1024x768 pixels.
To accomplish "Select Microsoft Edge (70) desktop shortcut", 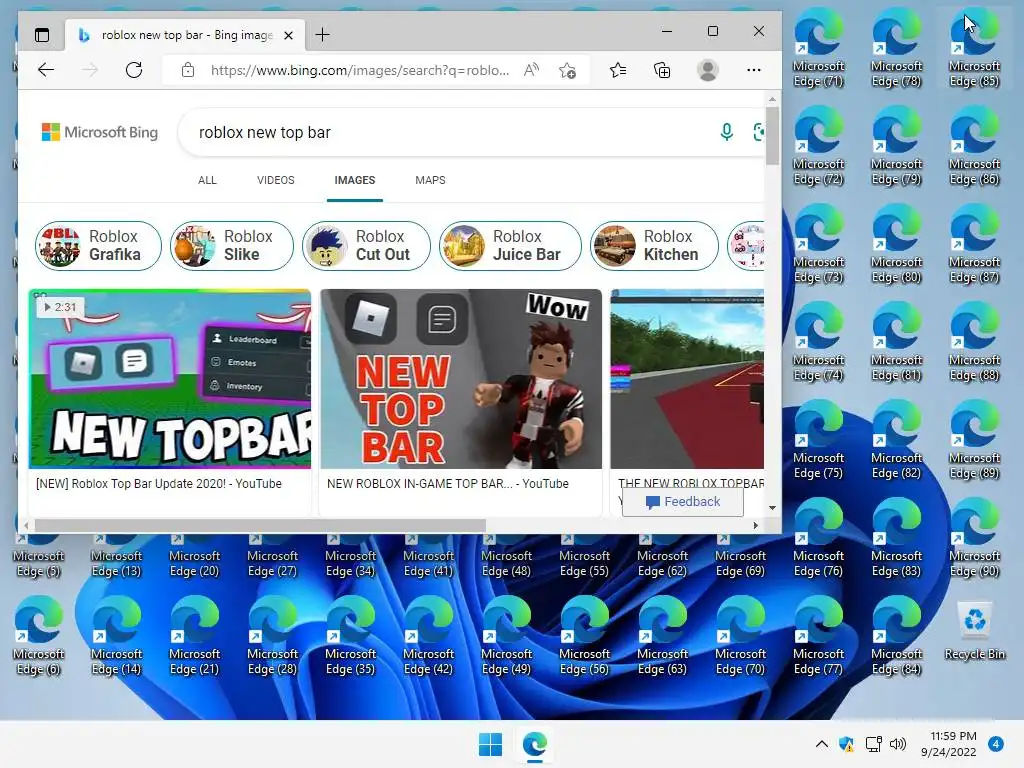I will click(x=740, y=635).
